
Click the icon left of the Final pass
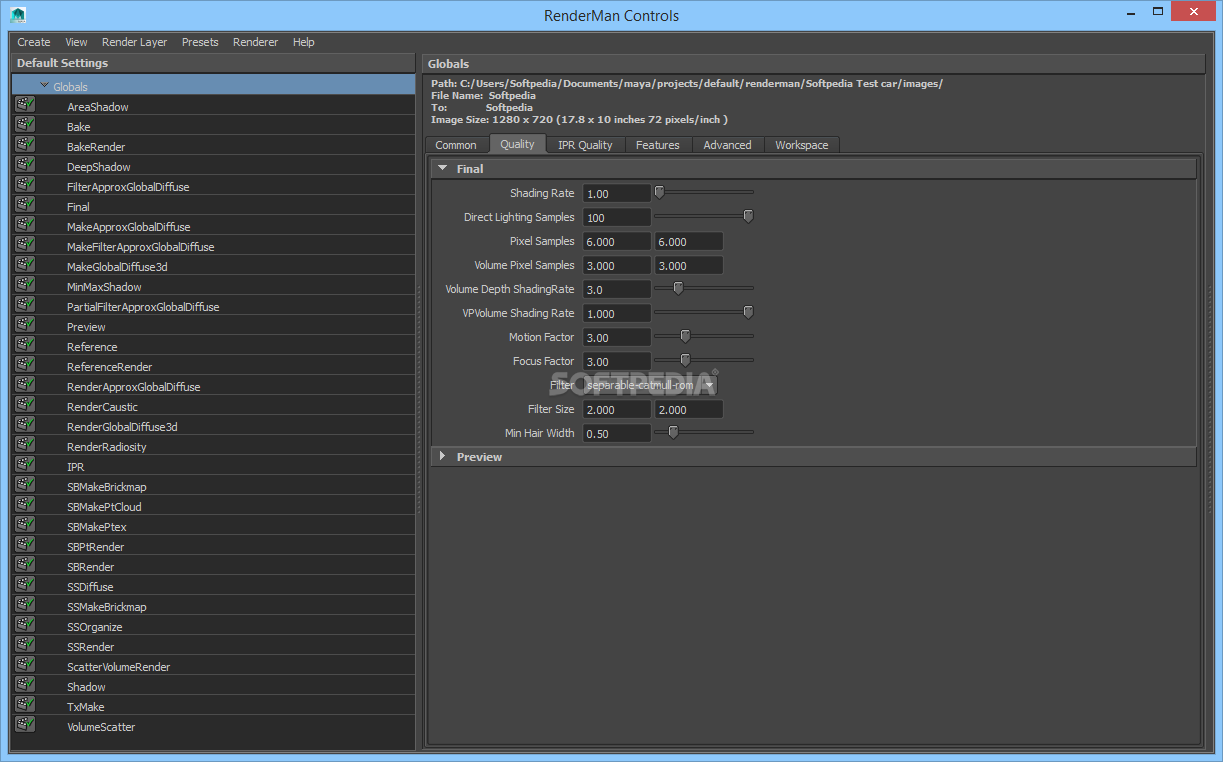pyautogui.click(x=25, y=205)
